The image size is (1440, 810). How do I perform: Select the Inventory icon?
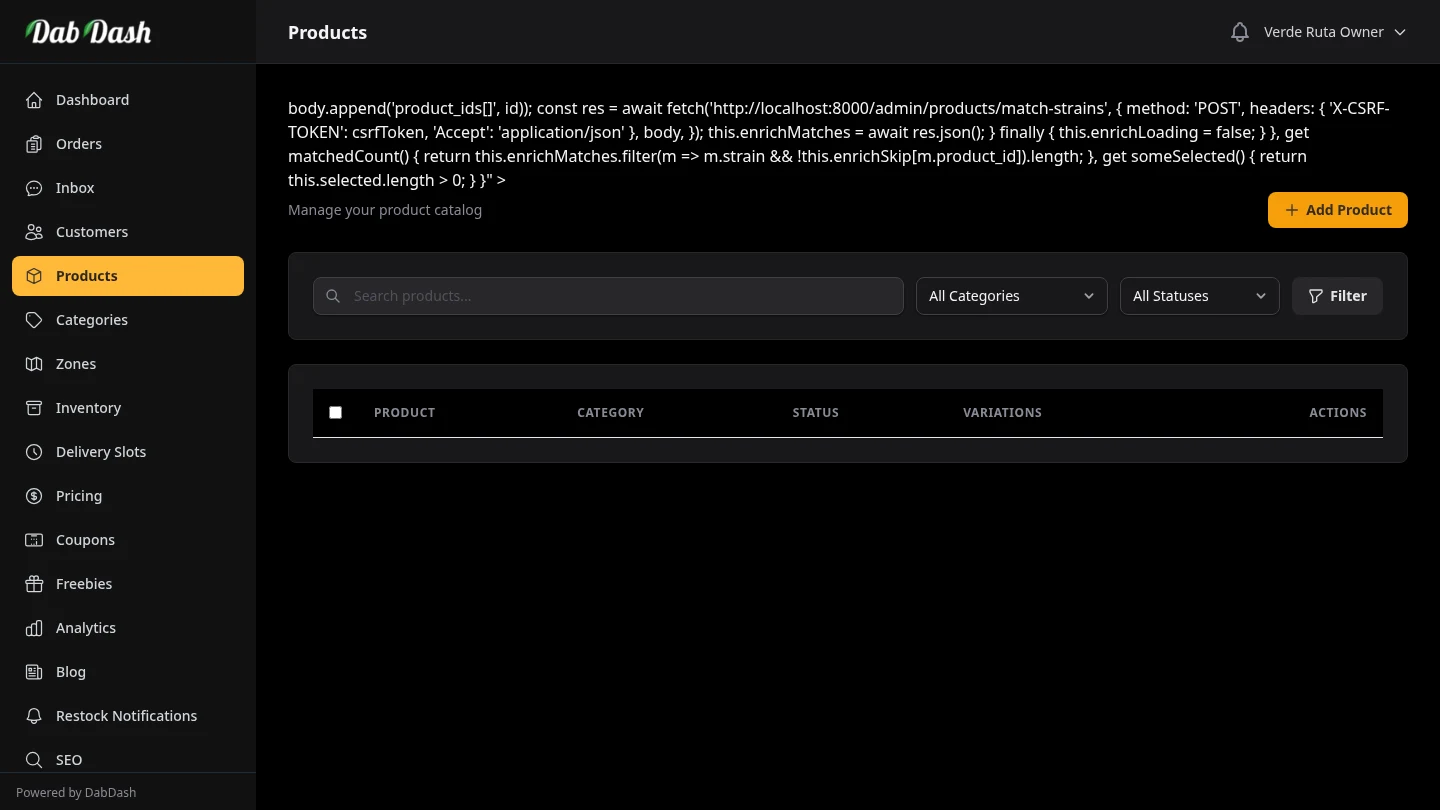[33, 408]
